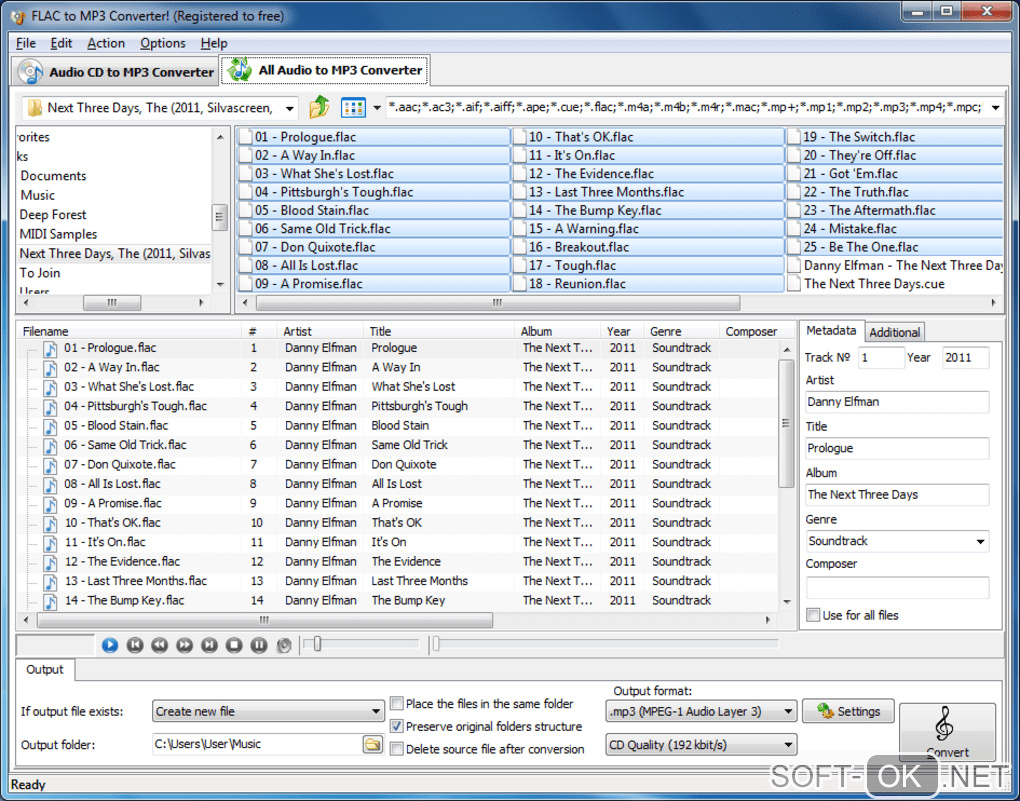Check Use for all files box
The width and height of the screenshot is (1020, 801).
[x=813, y=615]
